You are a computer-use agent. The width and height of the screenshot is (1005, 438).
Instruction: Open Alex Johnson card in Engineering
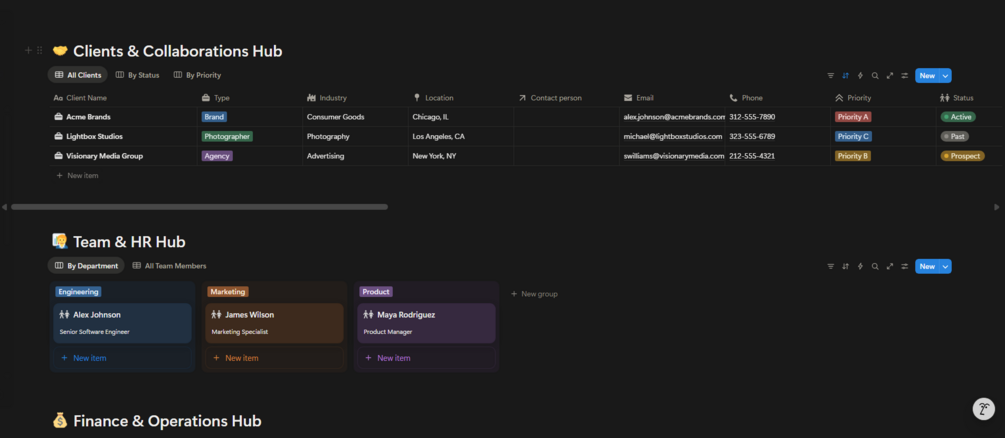122,322
